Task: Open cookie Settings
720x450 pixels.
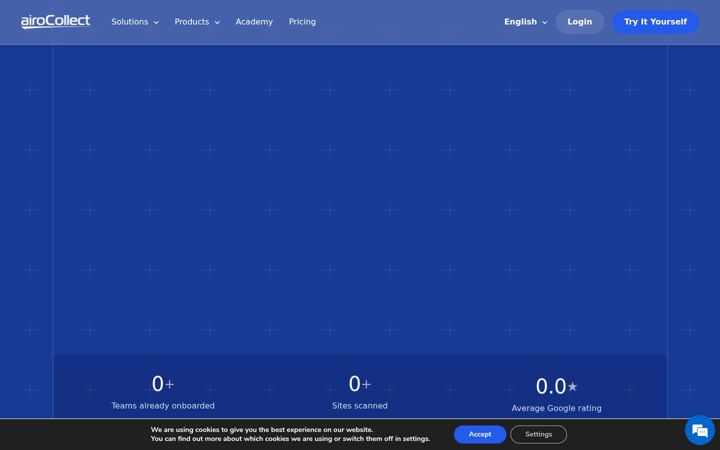Action: point(538,434)
